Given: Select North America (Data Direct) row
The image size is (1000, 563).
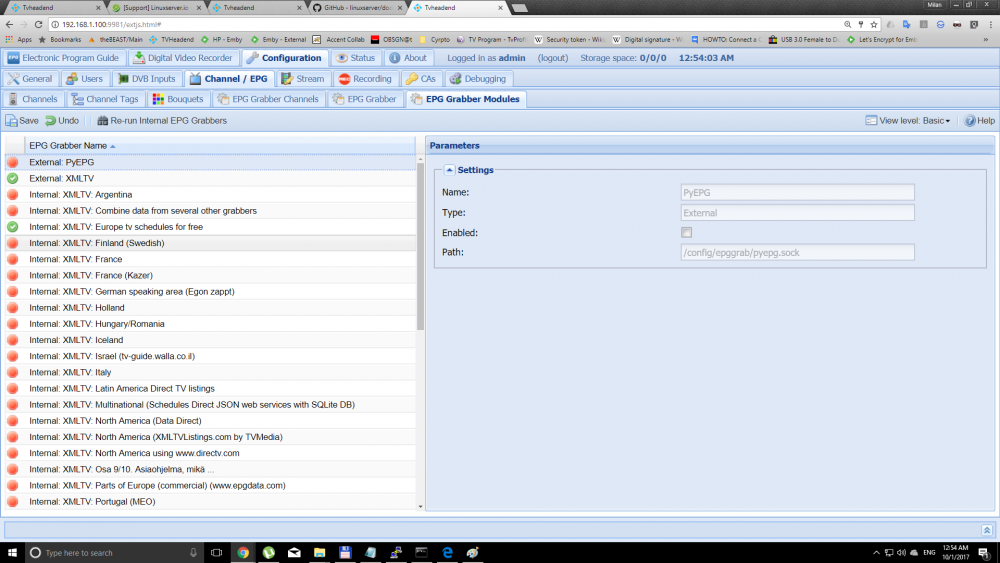Looking at the screenshot, I should coord(210,421).
